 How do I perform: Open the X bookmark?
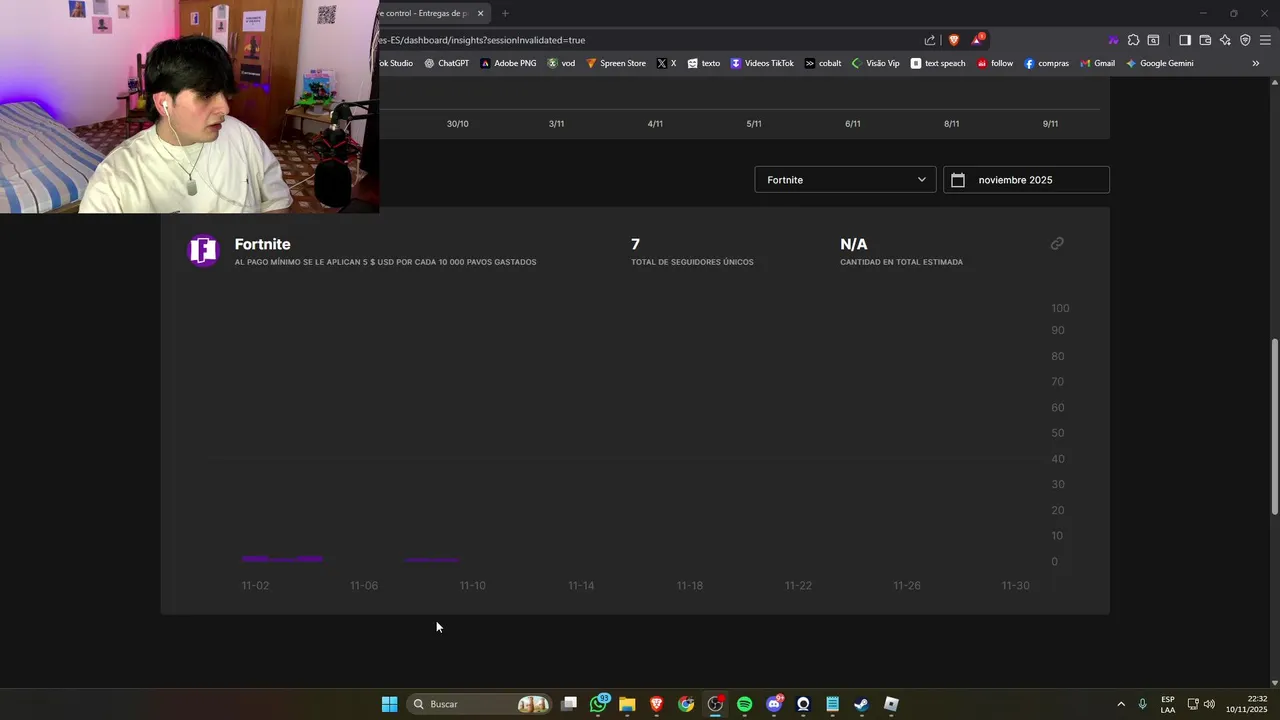(666, 63)
